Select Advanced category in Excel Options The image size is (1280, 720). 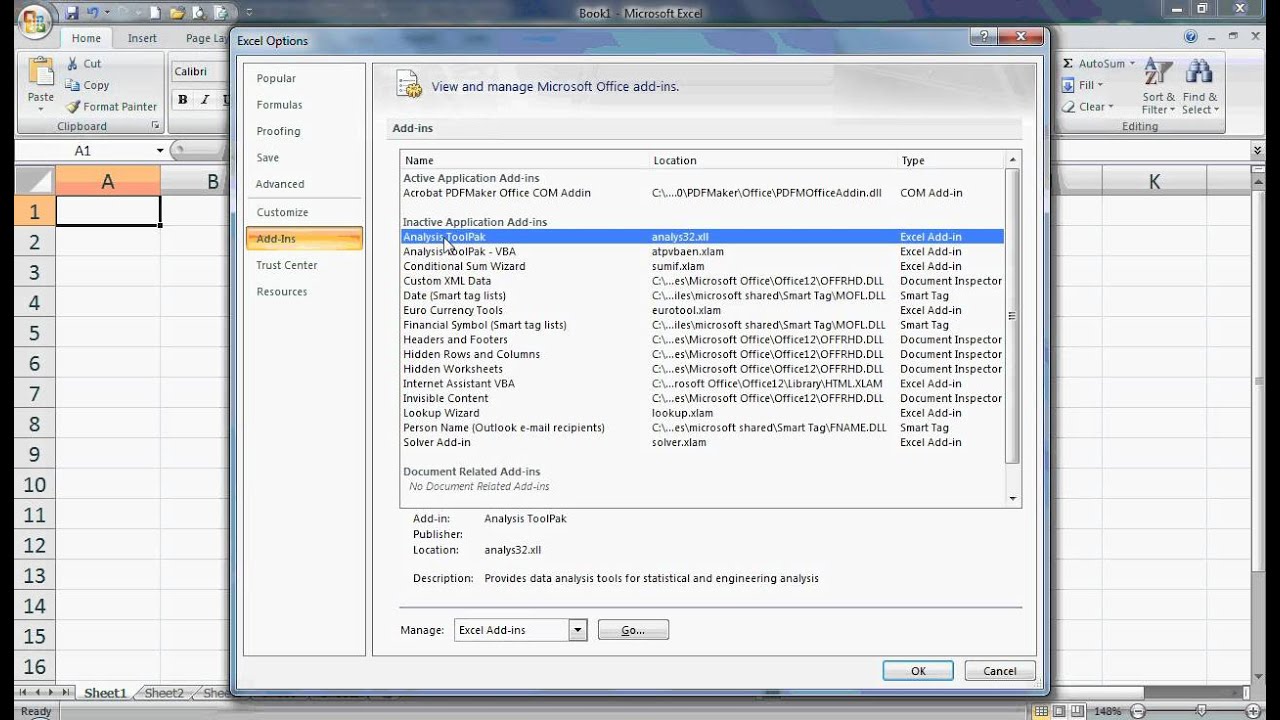coord(280,184)
